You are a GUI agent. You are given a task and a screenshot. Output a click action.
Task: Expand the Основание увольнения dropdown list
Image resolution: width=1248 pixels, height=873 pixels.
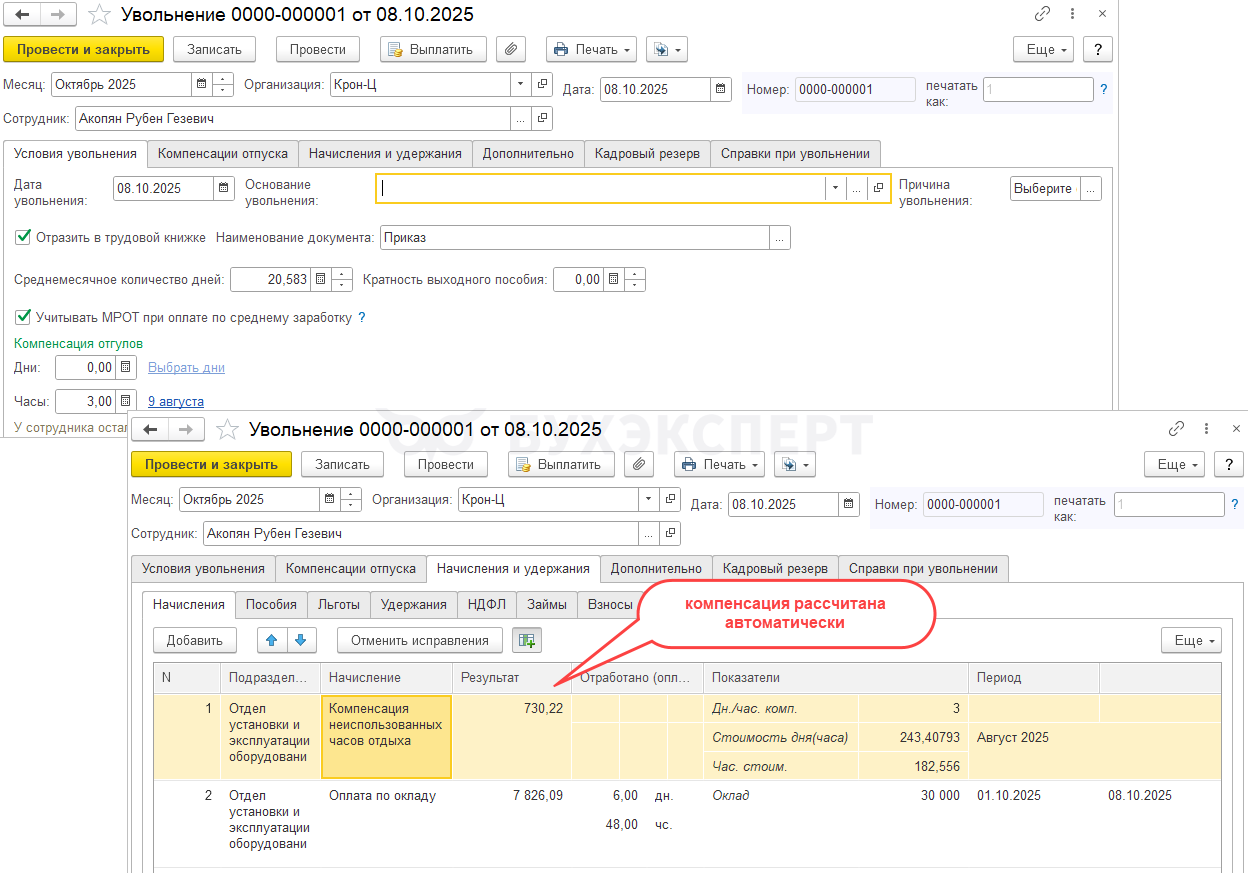[x=834, y=189]
